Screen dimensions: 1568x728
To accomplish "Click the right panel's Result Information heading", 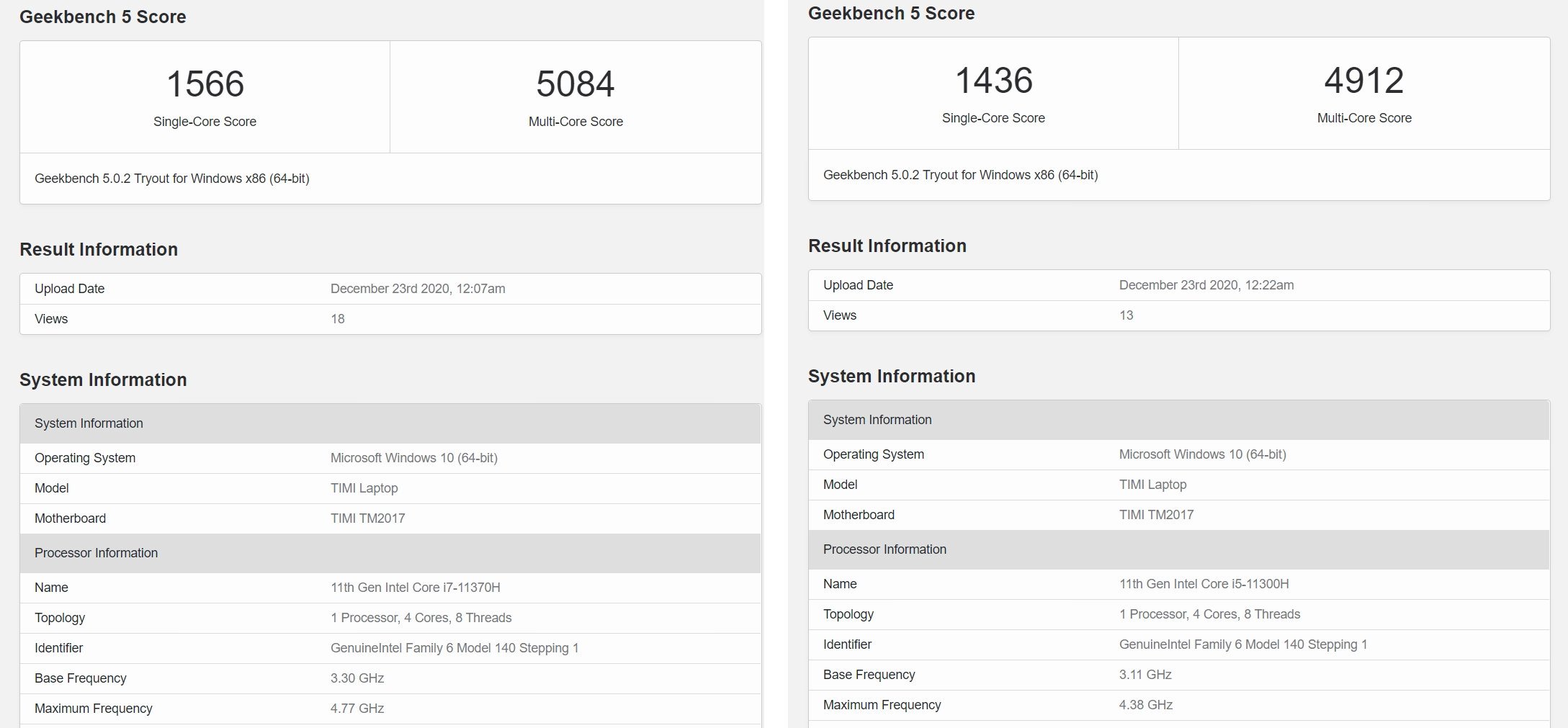I will (x=887, y=246).
